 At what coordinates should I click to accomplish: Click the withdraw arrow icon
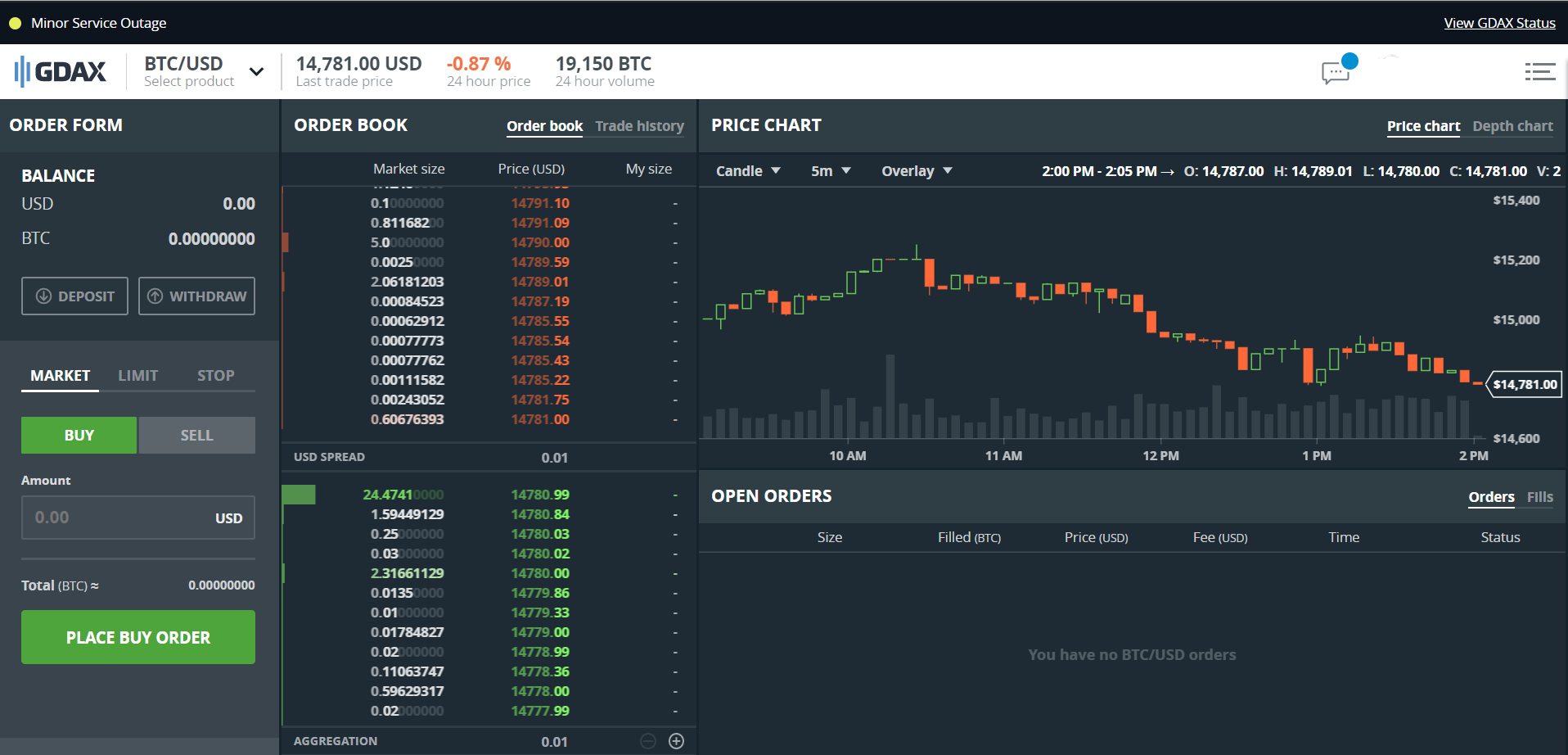[x=155, y=296]
